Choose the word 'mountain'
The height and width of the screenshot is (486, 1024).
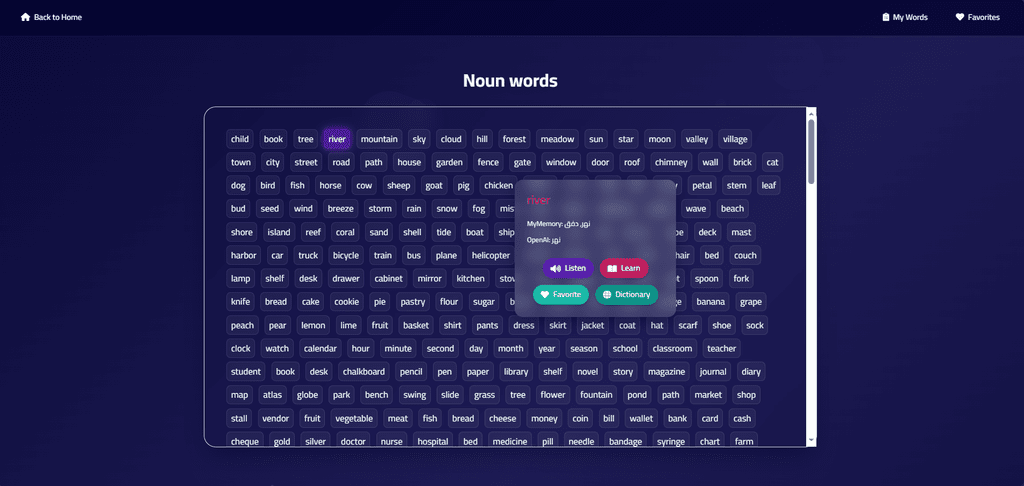(x=379, y=139)
